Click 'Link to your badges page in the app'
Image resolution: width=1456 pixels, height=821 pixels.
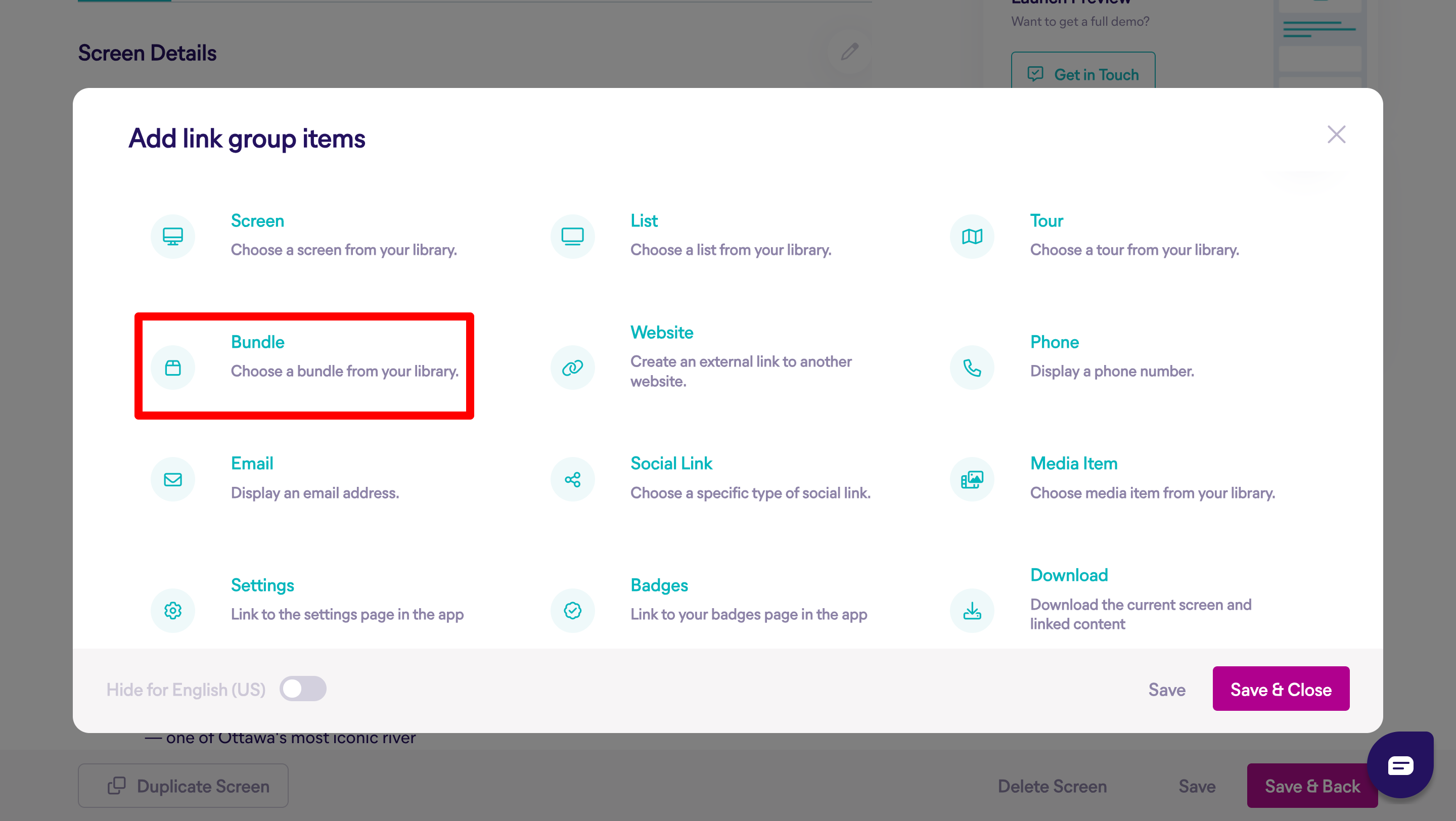click(x=748, y=614)
